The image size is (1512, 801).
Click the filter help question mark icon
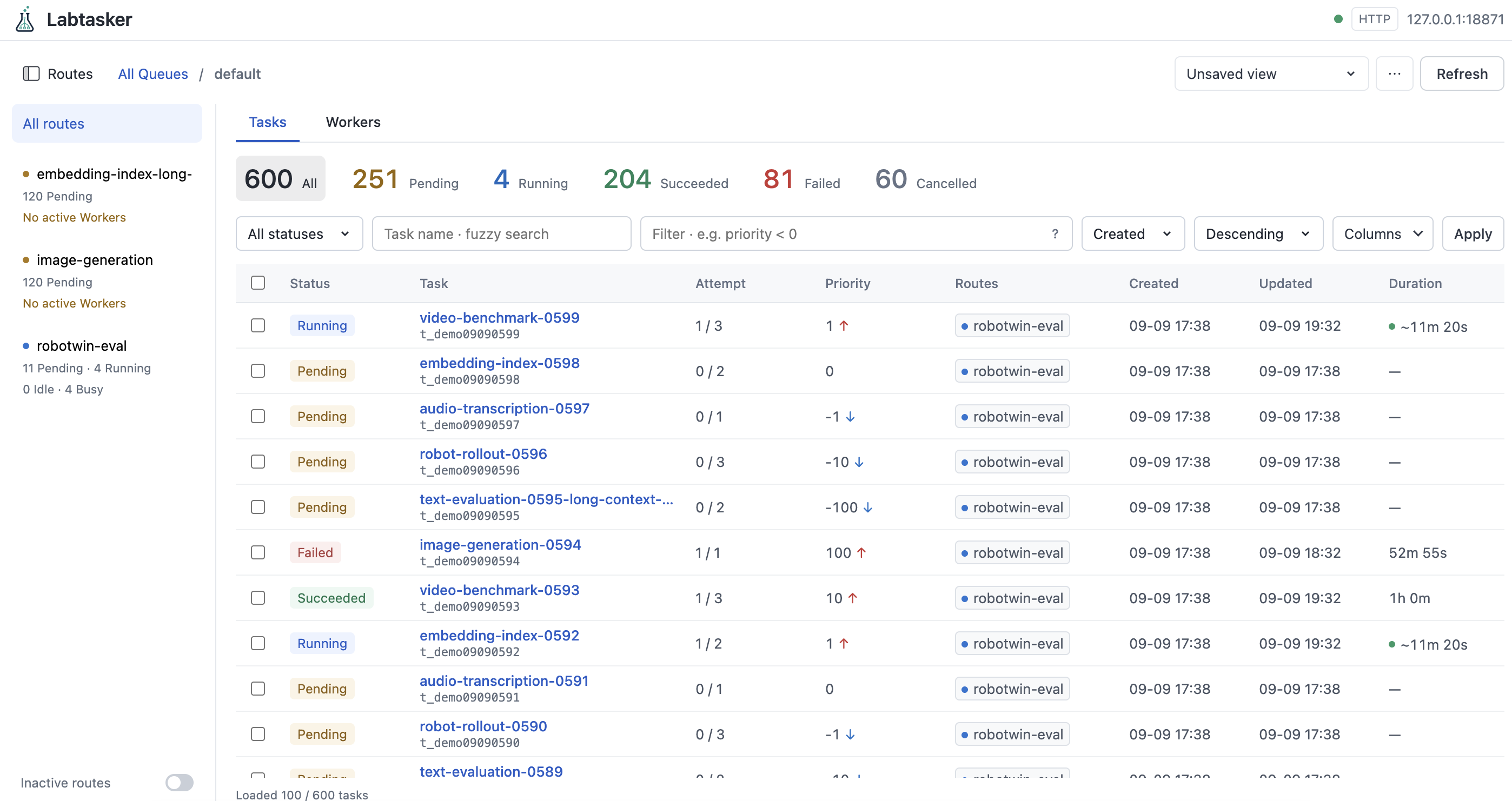point(1055,234)
